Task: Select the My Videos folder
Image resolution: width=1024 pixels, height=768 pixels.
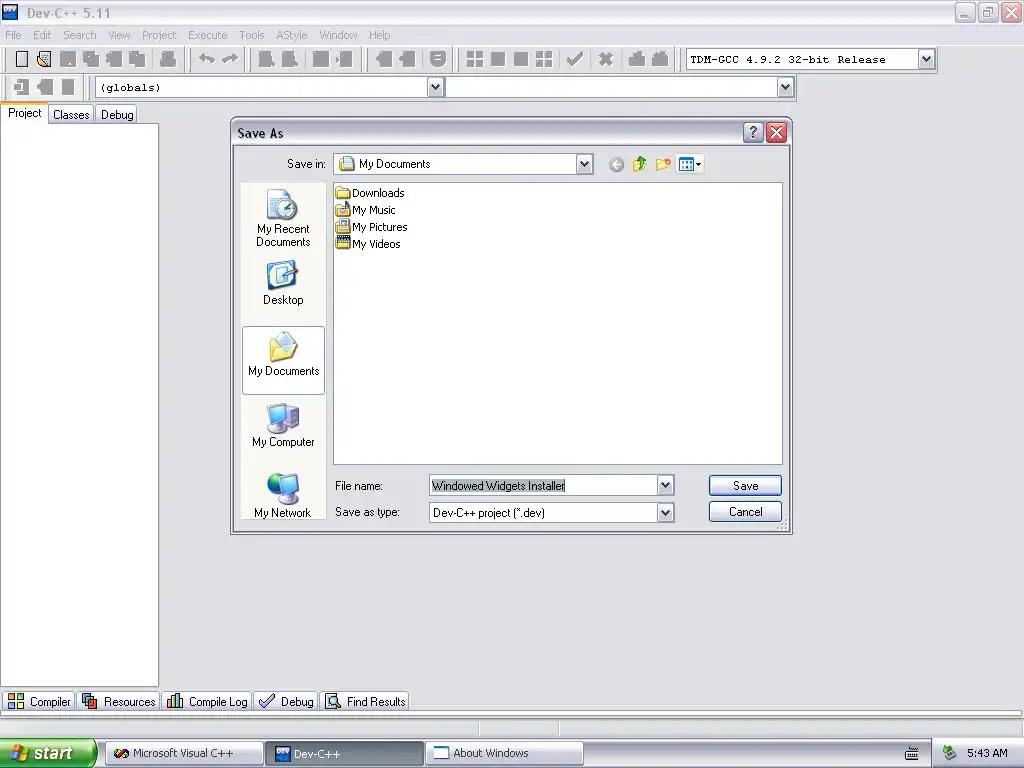Action: (x=368, y=244)
